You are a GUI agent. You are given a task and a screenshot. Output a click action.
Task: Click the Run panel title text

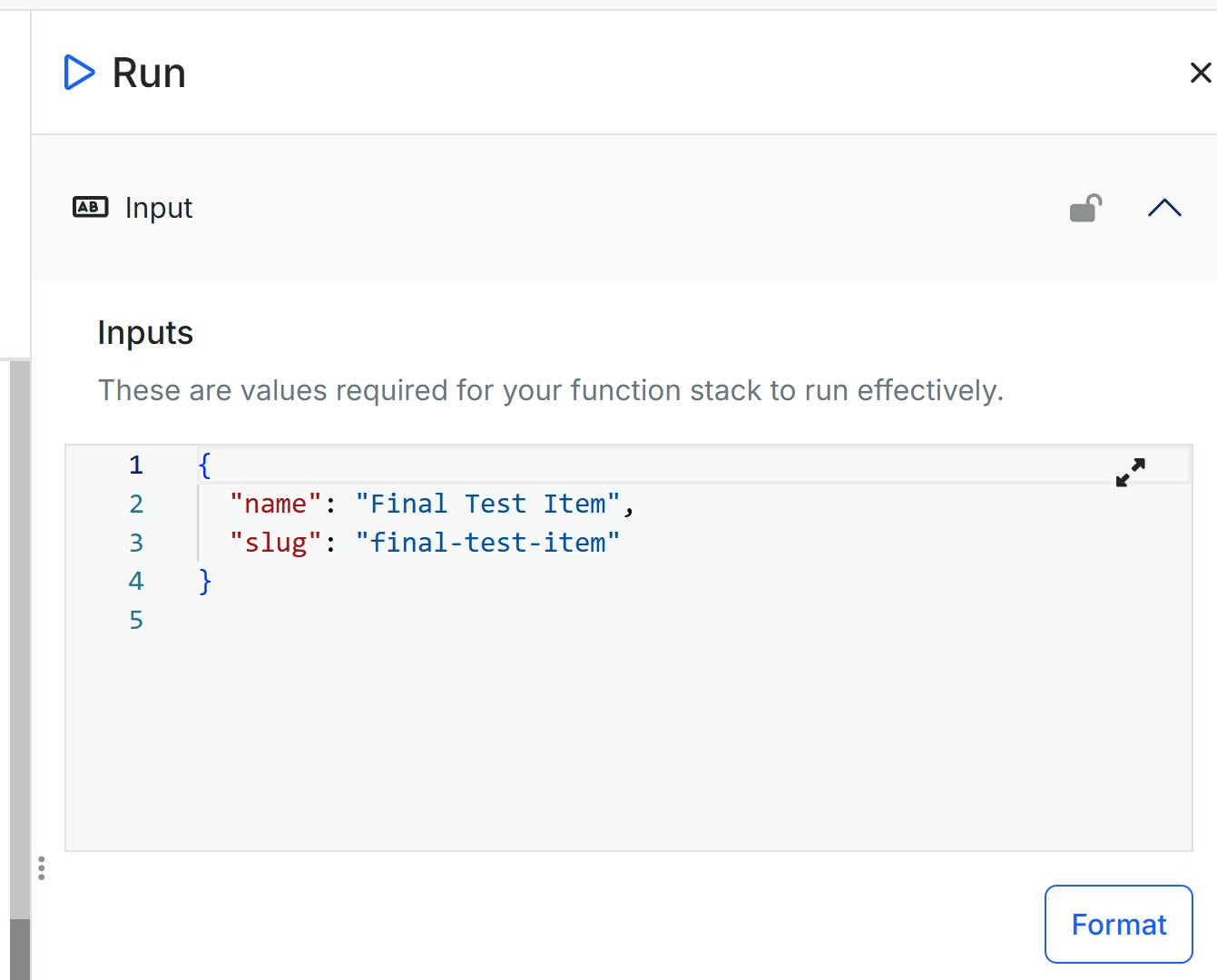[149, 73]
